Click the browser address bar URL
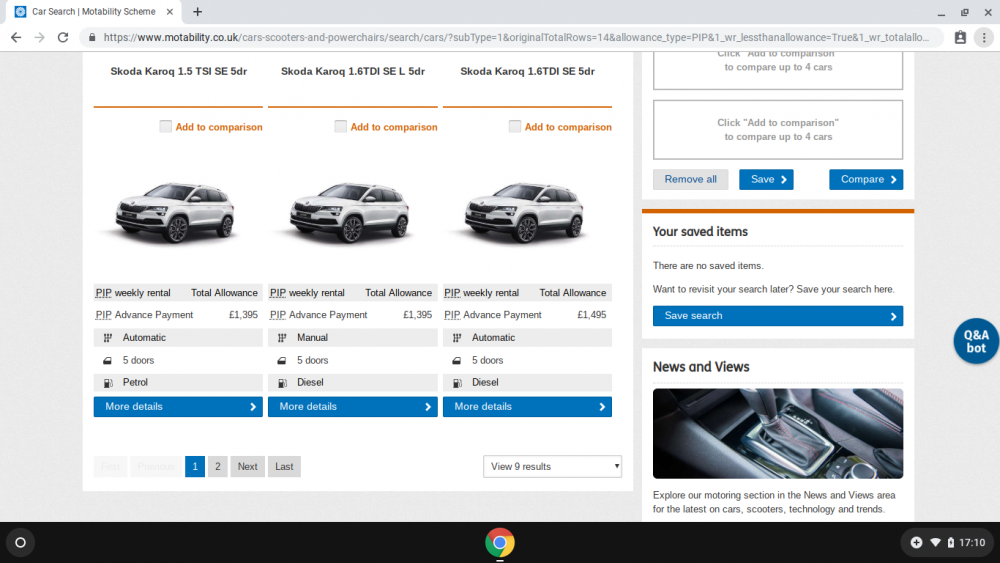The height and width of the screenshot is (563, 1000). 515,38
